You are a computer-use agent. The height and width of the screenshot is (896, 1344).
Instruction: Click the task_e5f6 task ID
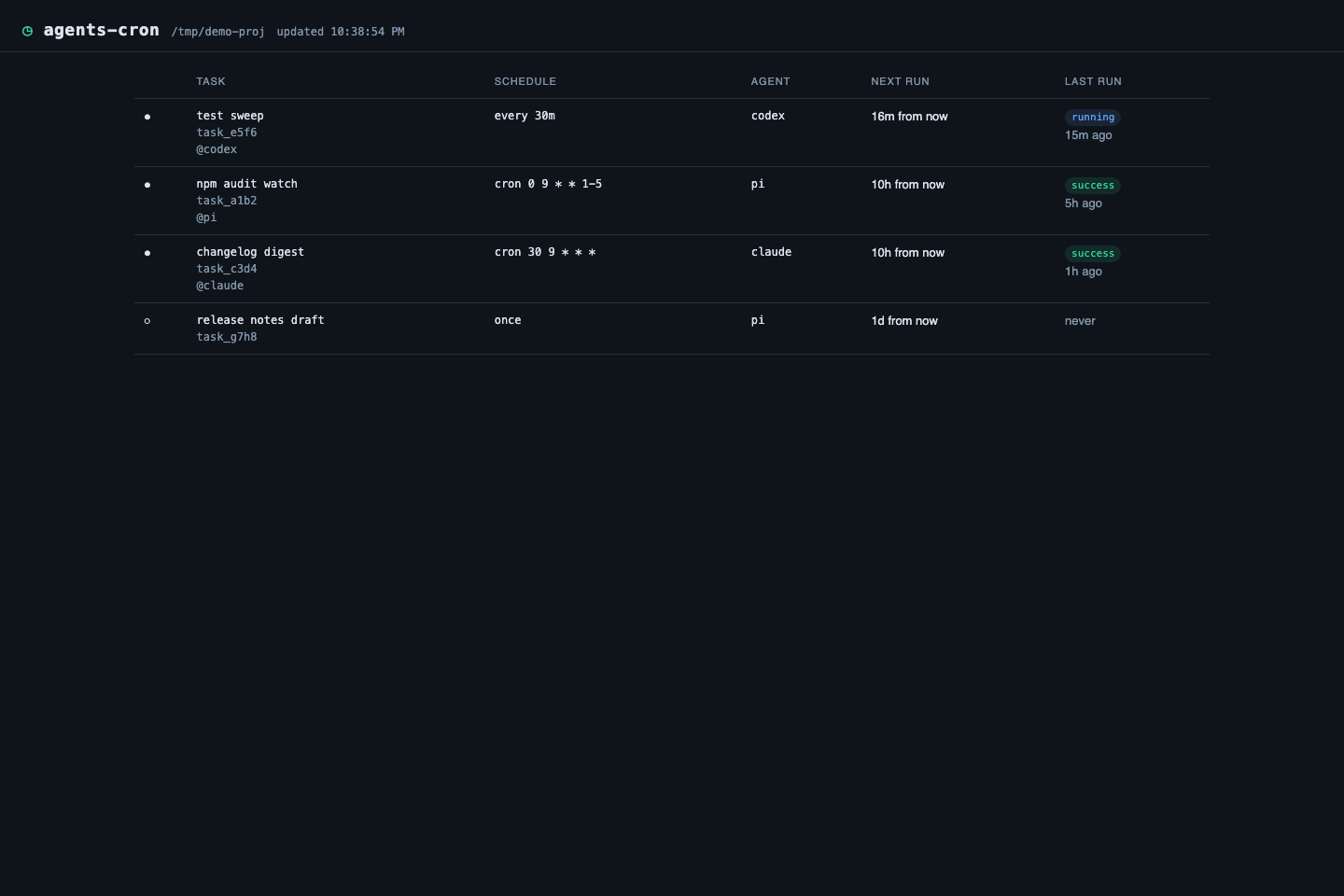(227, 133)
